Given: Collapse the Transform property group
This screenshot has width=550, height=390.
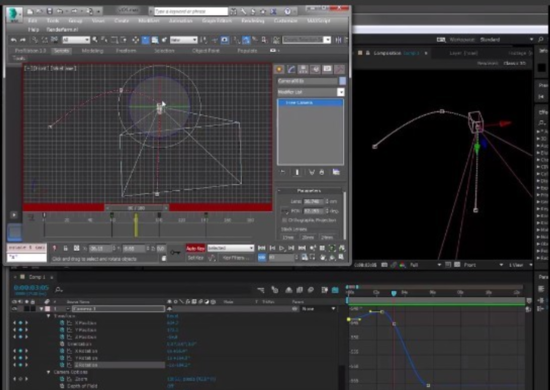Looking at the screenshot, I should [49, 316].
